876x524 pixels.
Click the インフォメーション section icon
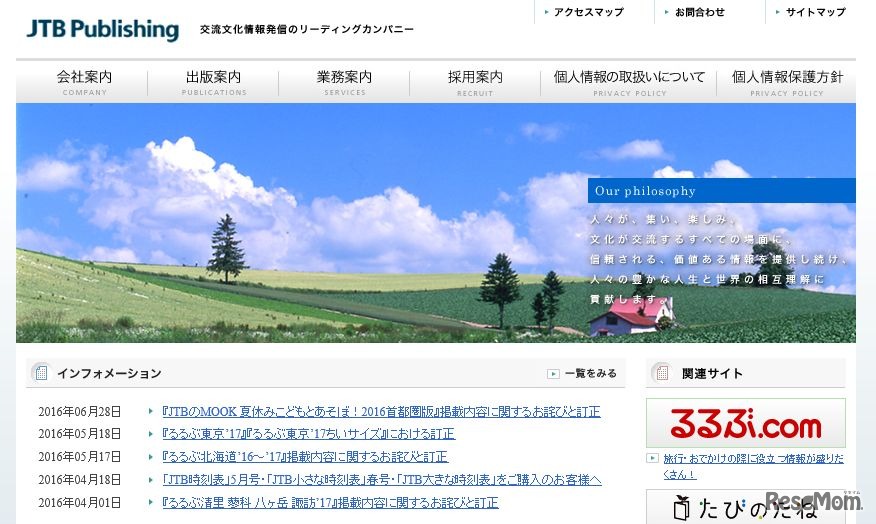coord(41,373)
